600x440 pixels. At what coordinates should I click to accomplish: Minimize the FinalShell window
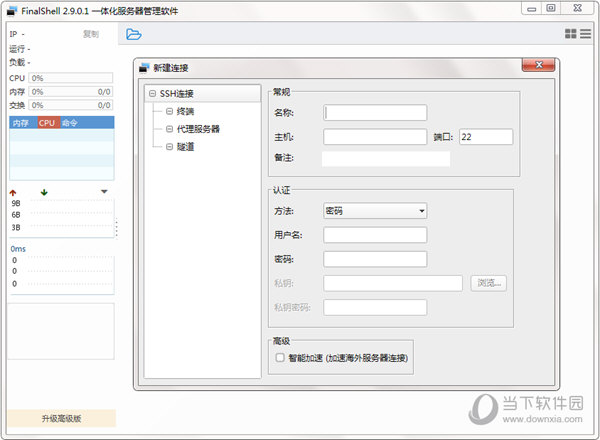(x=532, y=8)
